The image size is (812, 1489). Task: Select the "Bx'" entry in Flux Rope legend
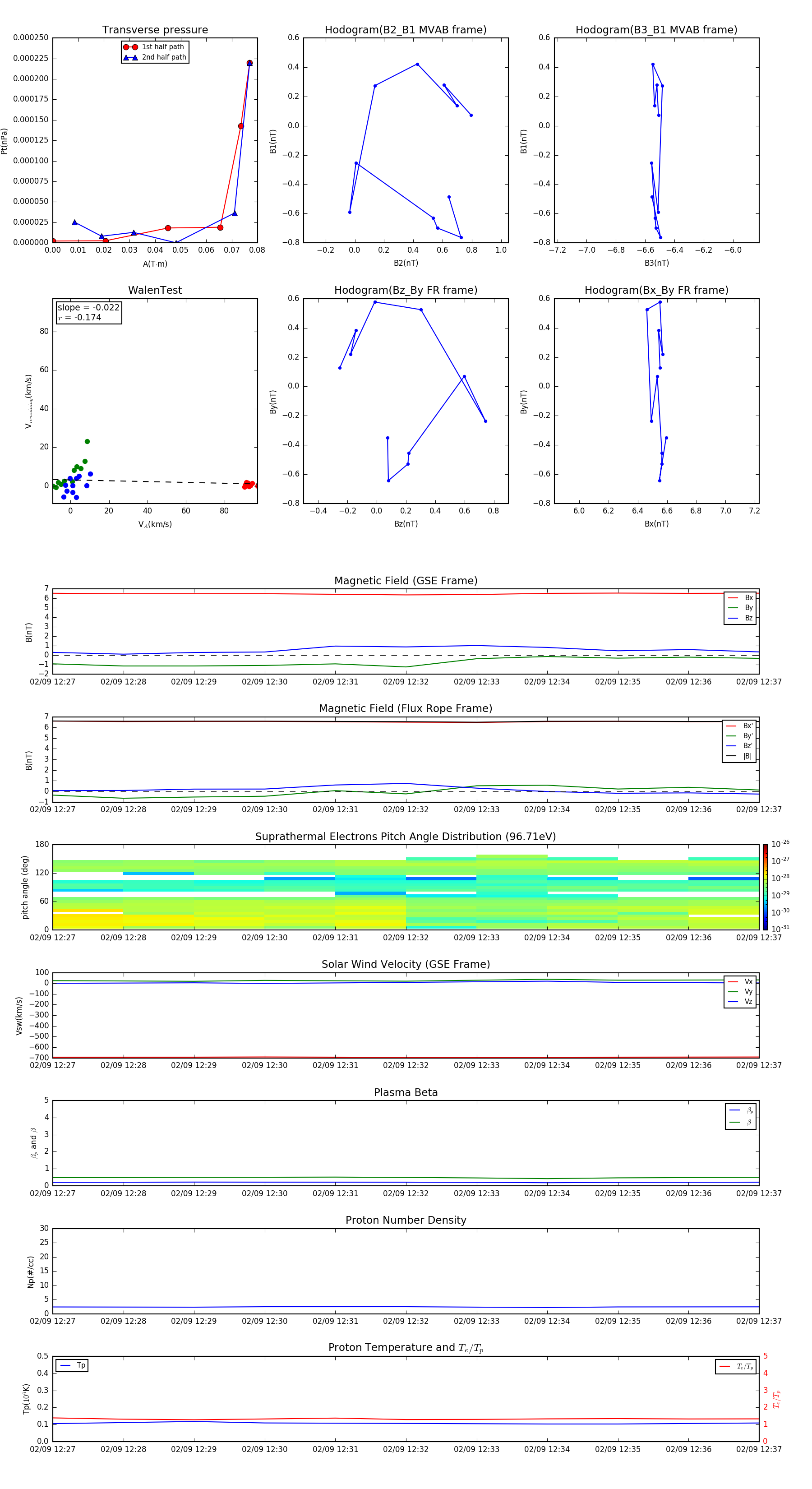coord(740,726)
